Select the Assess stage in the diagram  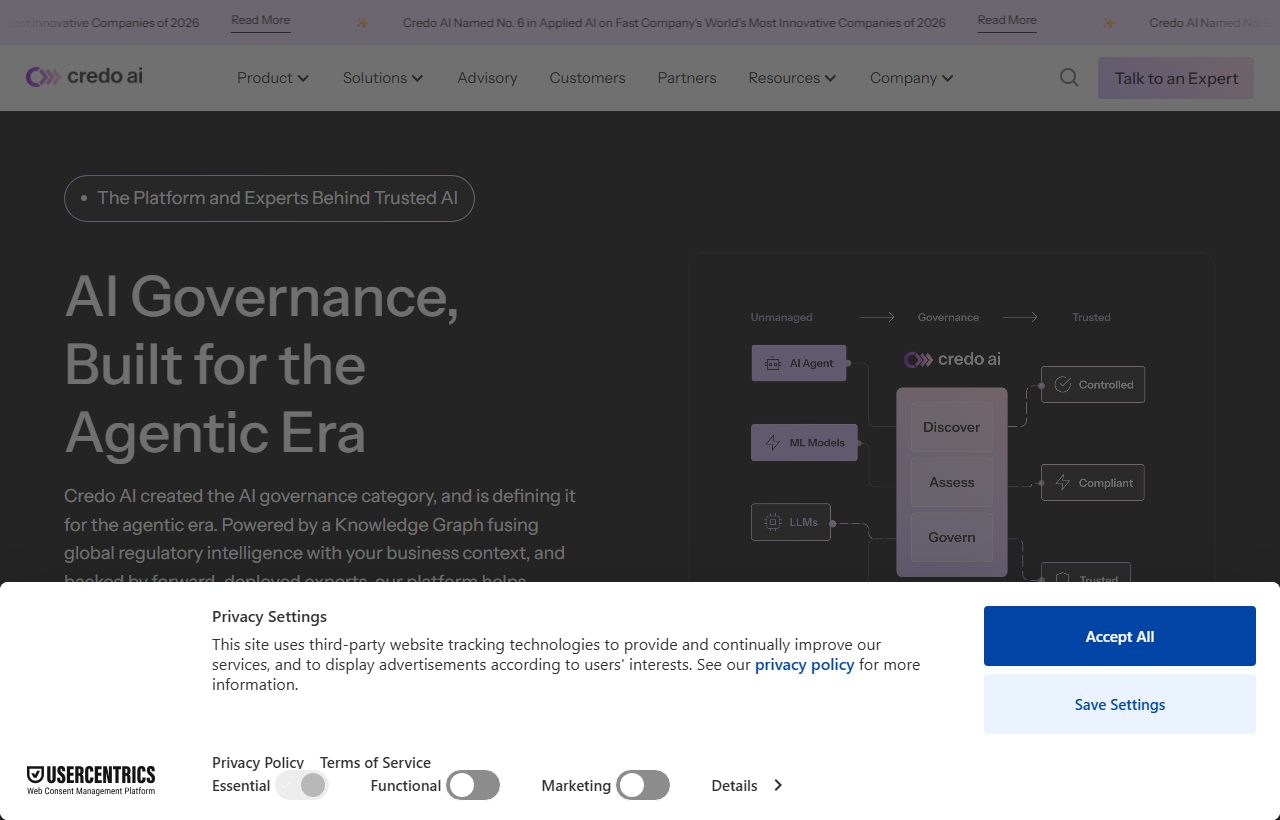(x=952, y=482)
